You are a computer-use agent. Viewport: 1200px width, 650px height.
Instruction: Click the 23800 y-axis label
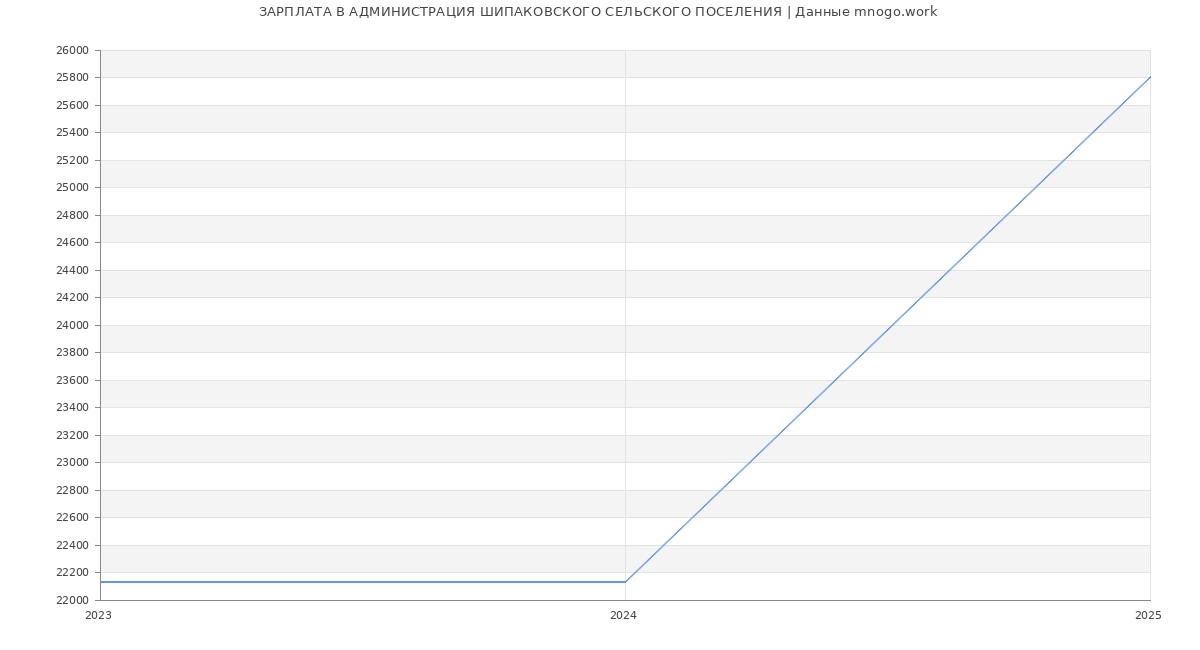pyautogui.click(x=72, y=353)
